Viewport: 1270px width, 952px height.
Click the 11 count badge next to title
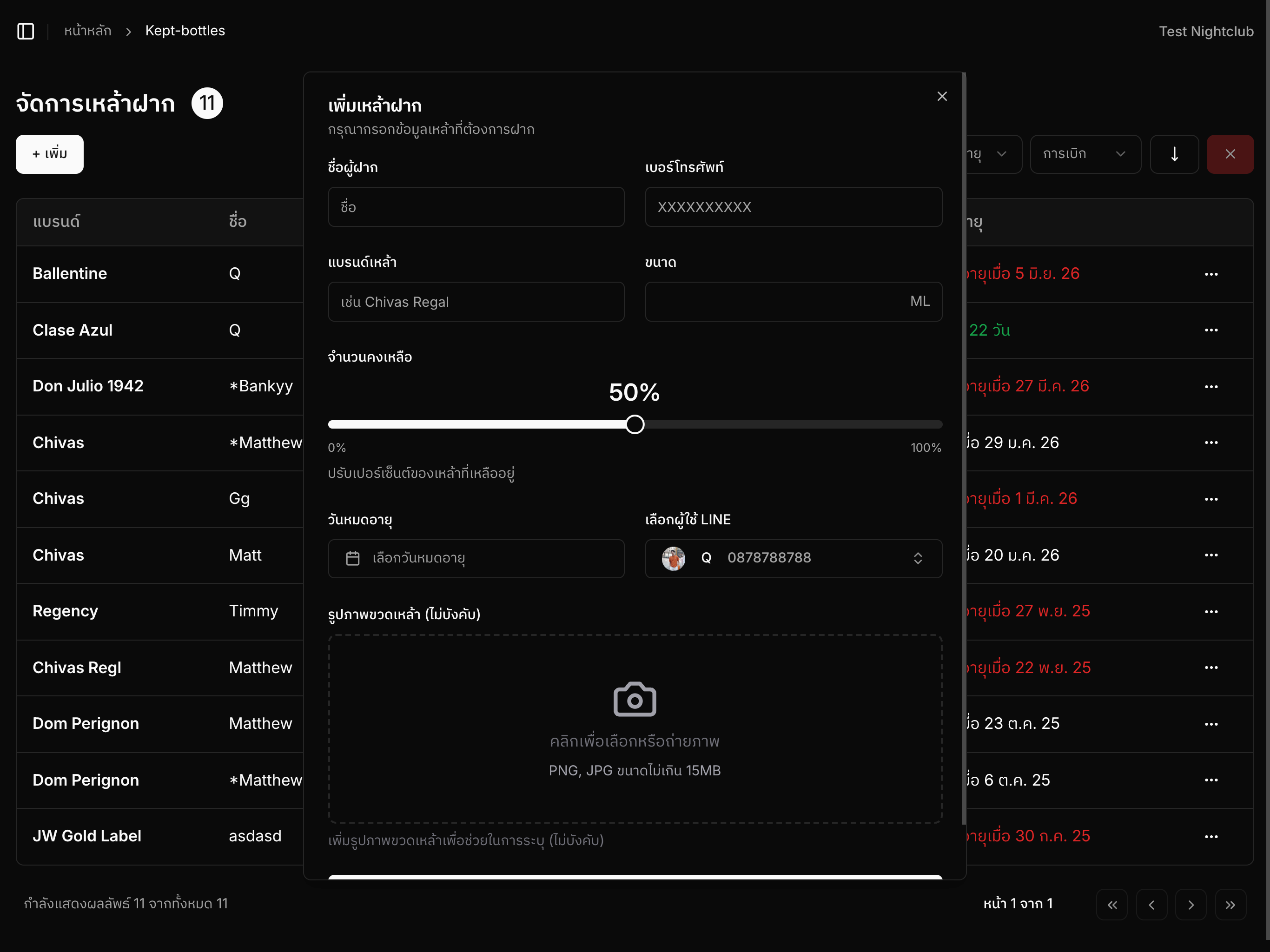[207, 103]
